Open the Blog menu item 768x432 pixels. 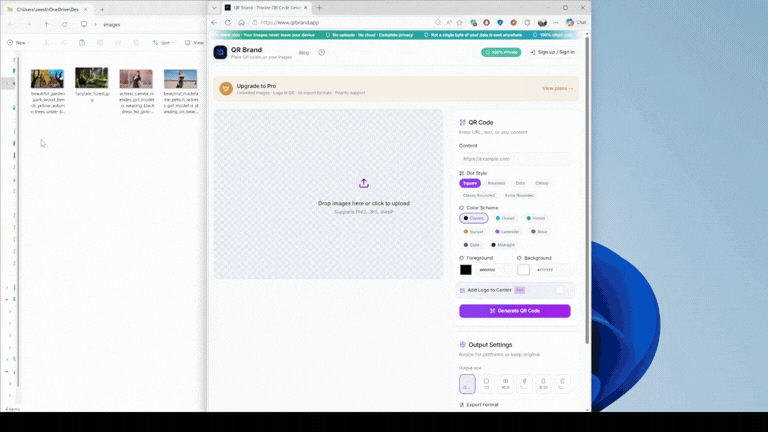pos(303,52)
